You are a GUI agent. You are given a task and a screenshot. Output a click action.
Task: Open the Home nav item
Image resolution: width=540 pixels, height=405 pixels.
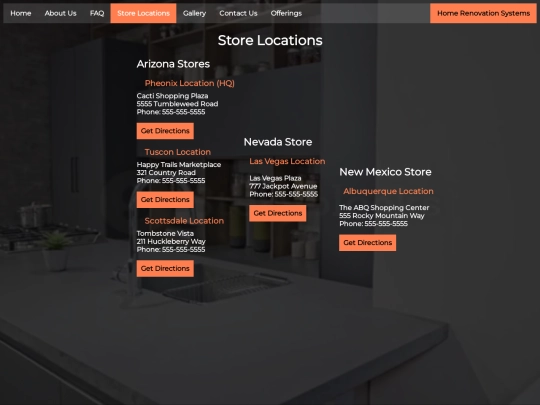click(x=21, y=13)
